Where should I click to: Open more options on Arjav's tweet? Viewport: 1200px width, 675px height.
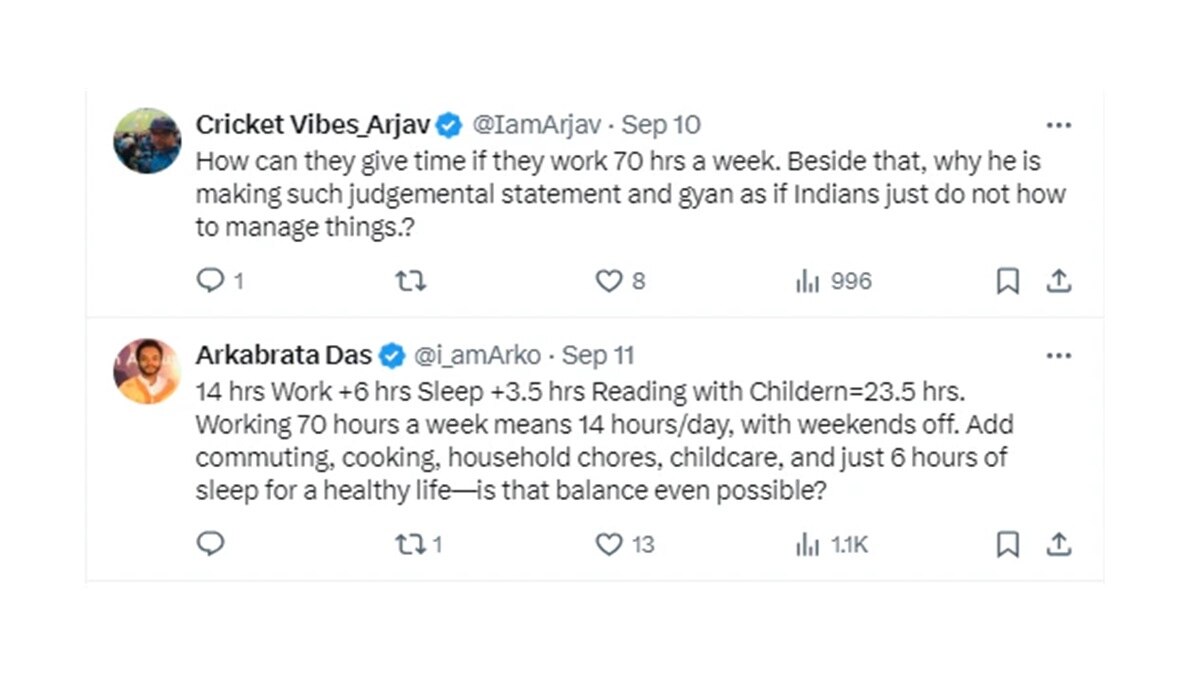(x=1058, y=126)
